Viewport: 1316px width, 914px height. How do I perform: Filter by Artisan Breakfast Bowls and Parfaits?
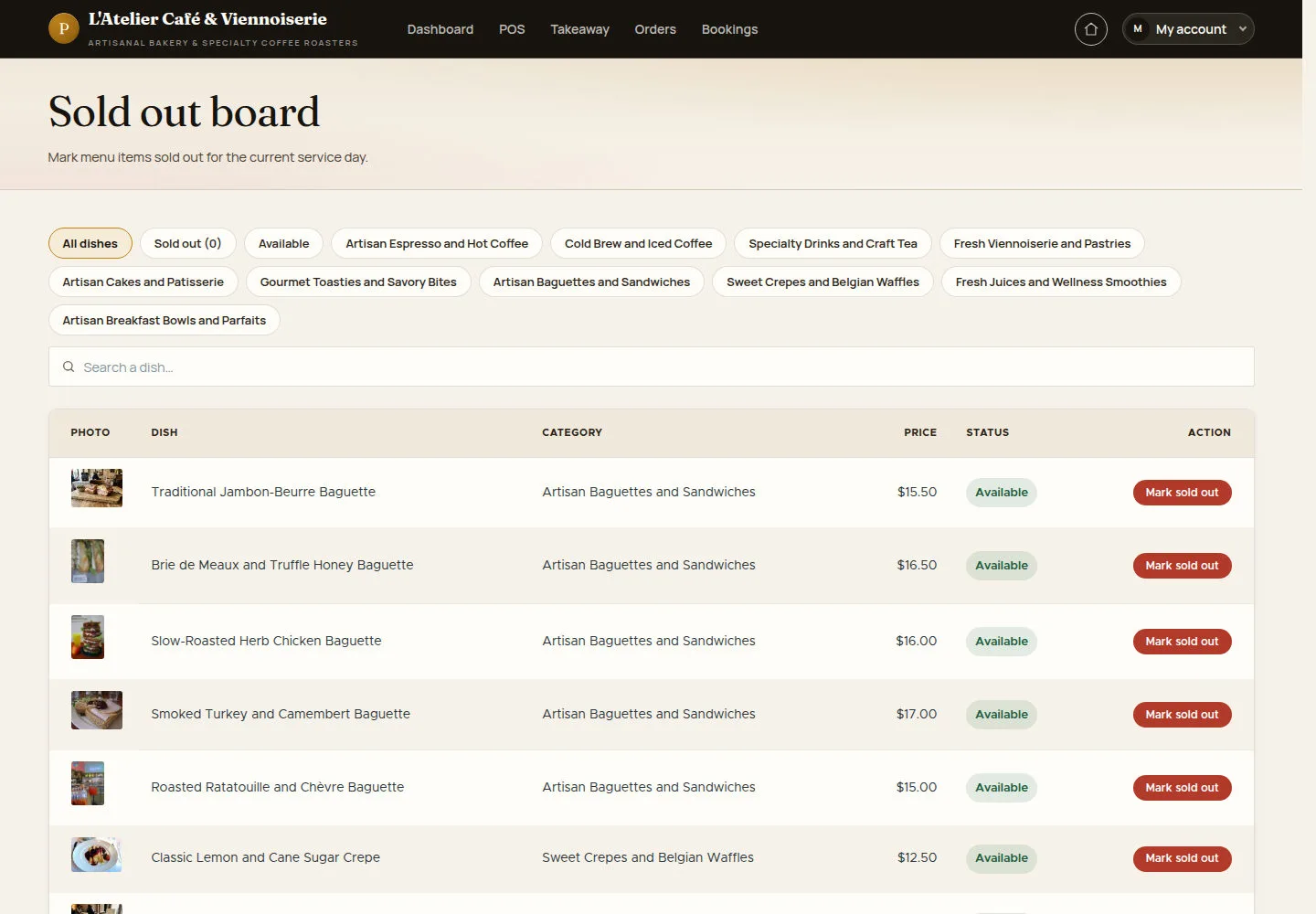pyautogui.click(x=164, y=320)
